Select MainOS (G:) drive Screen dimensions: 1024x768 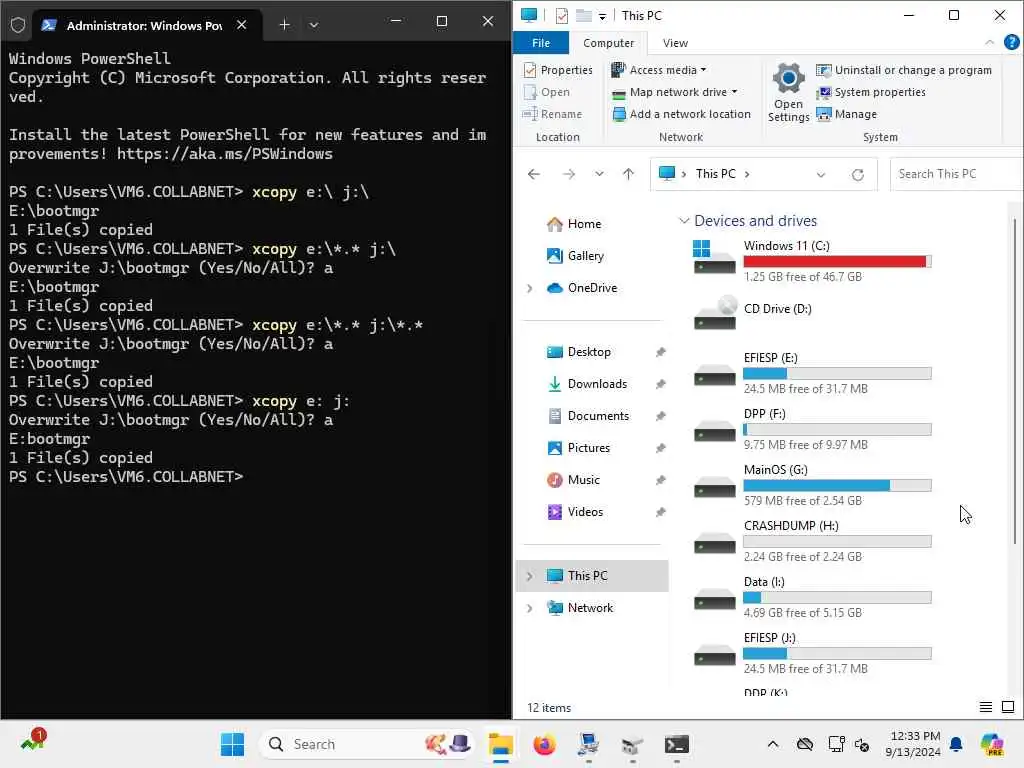(x=812, y=485)
